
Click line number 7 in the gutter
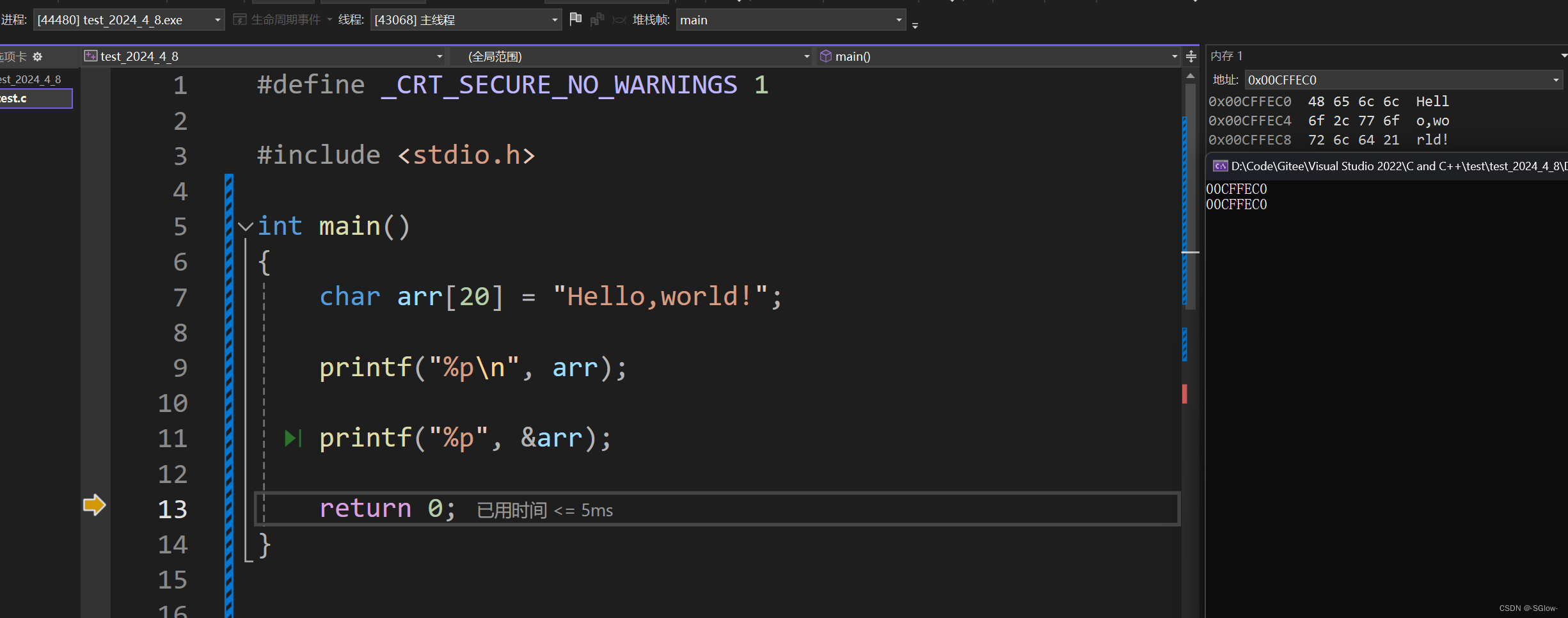click(x=180, y=297)
